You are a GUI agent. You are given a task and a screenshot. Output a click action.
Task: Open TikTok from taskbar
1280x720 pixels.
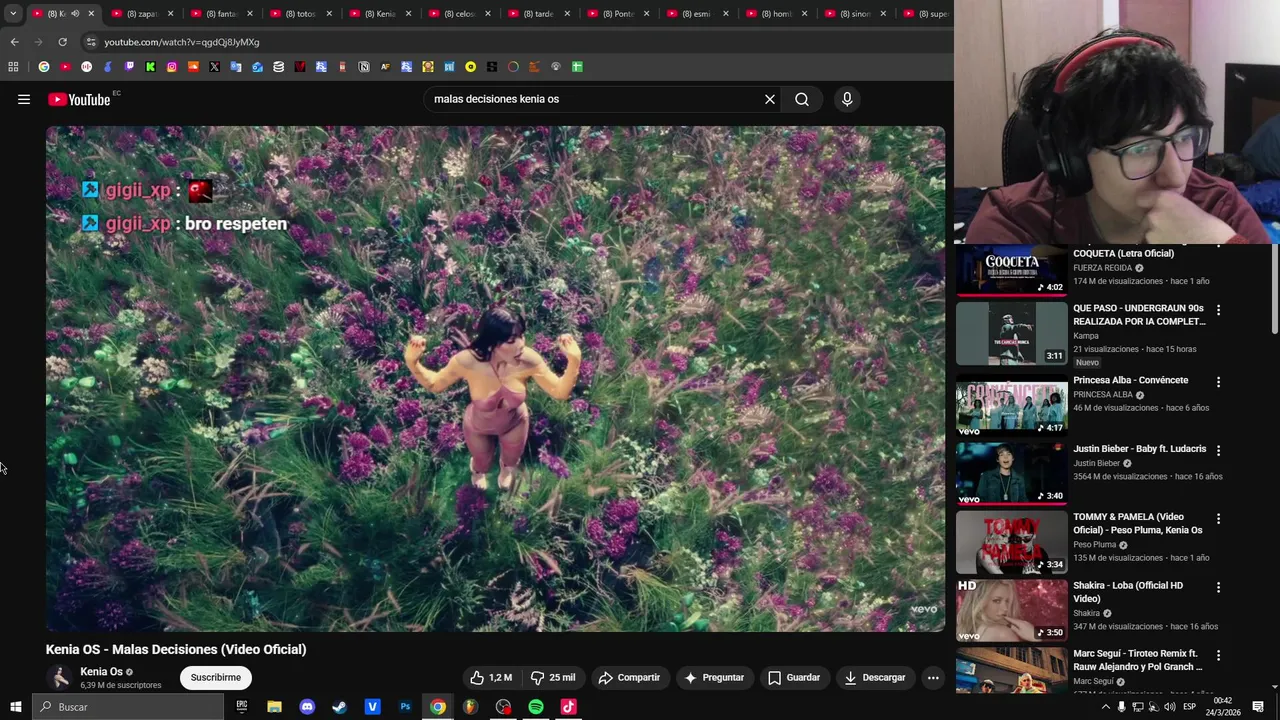click(568, 707)
